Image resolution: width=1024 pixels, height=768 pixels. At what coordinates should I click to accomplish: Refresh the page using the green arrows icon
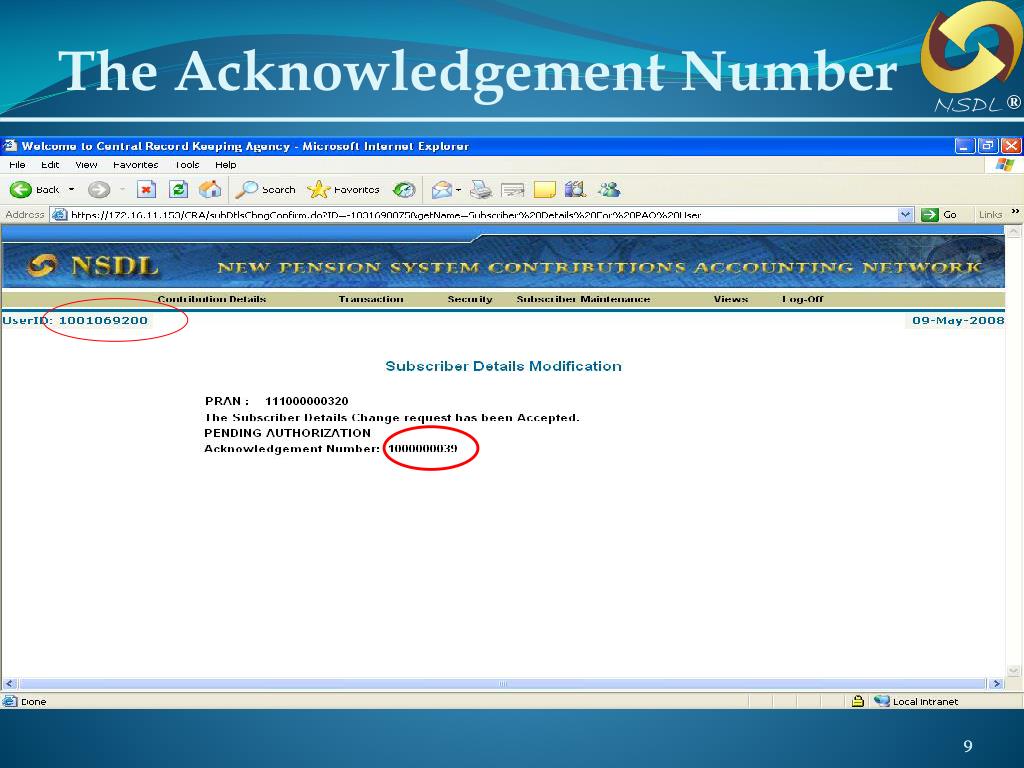pos(178,189)
